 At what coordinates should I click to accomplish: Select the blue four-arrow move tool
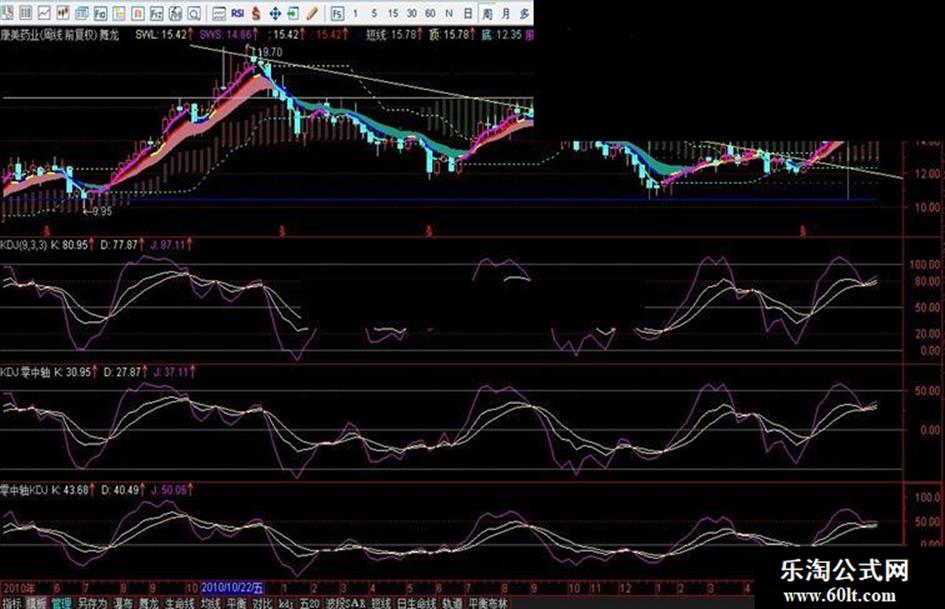(274, 13)
